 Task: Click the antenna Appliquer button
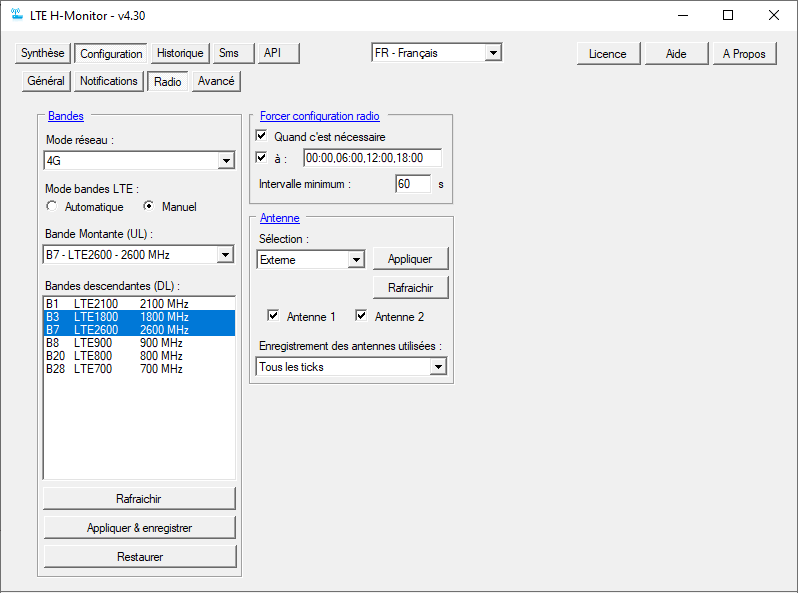[x=410, y=259]
